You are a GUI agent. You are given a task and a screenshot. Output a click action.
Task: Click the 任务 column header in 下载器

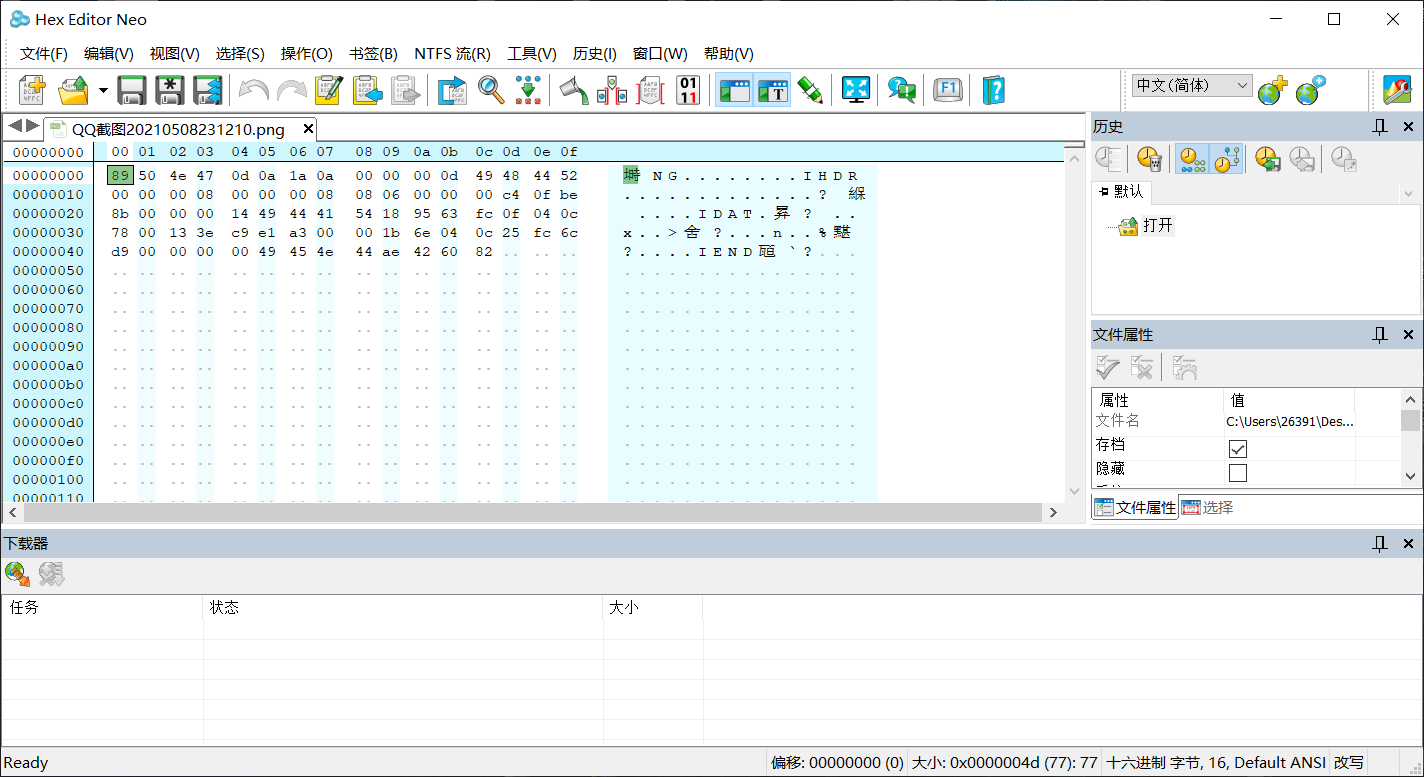(x=102, y=608)
